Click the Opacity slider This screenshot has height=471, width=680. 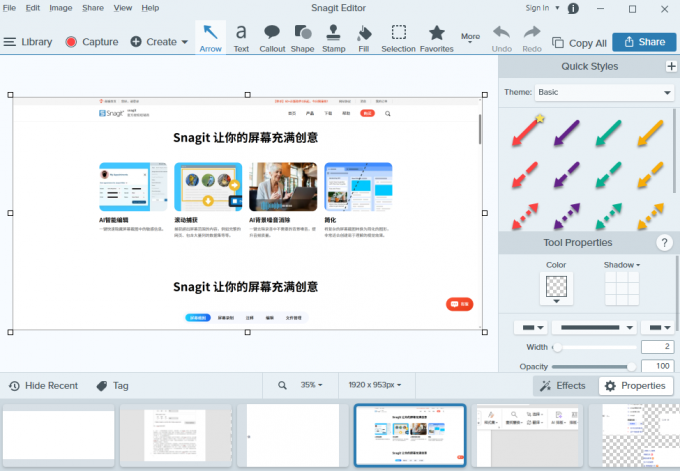[594, 367]
